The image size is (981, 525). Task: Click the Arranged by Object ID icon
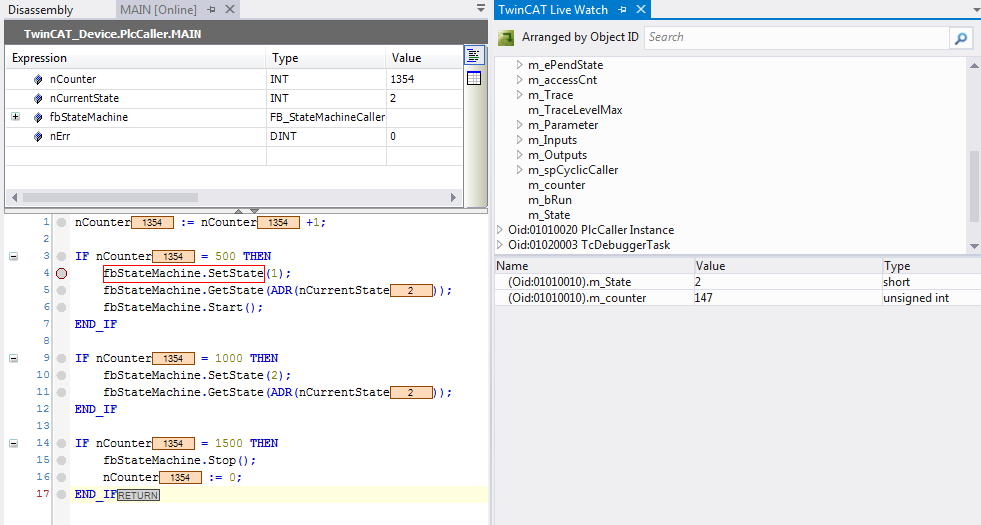[x=506, y=38]
